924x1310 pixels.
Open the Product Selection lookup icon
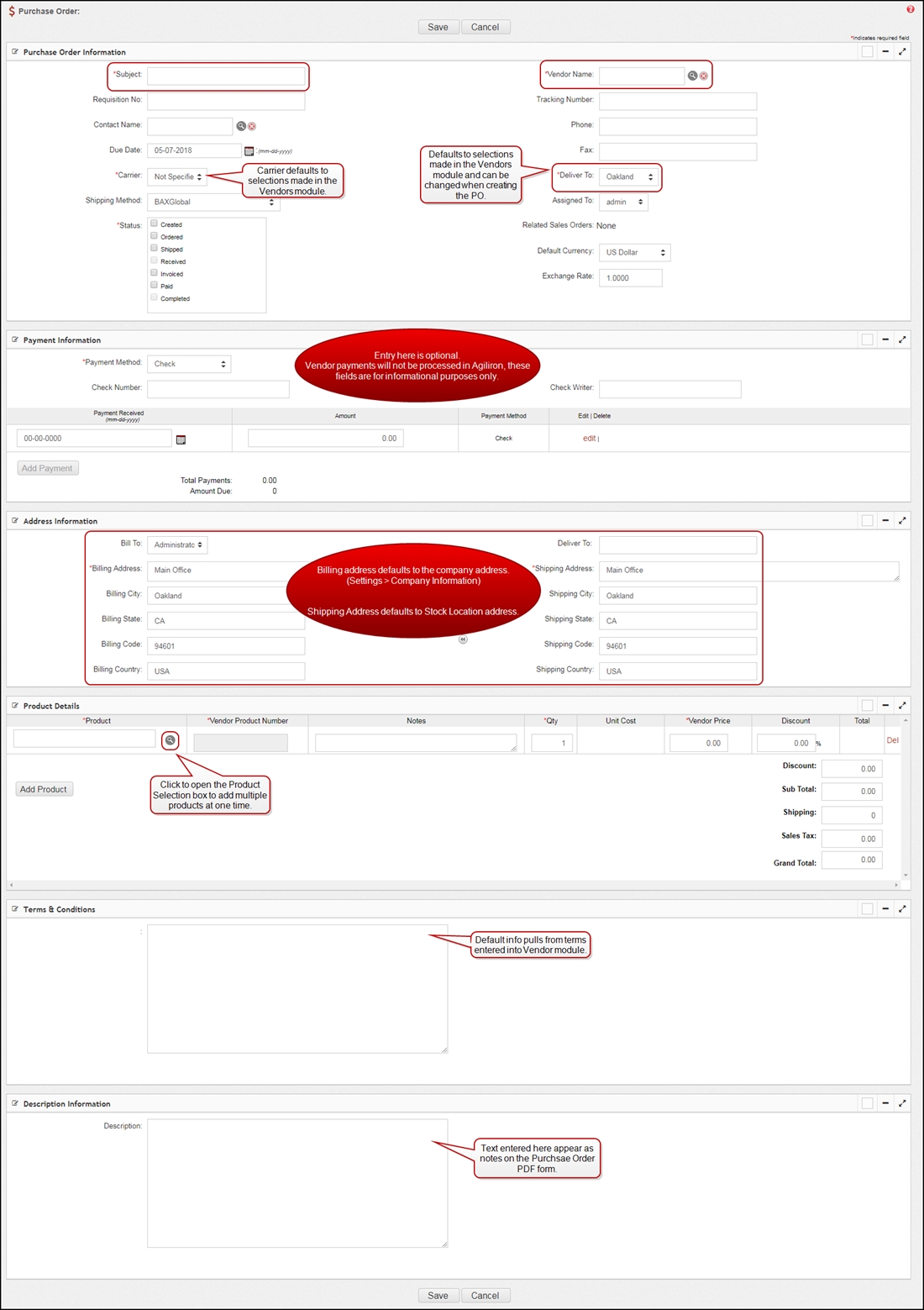click(x=171, y=740)
